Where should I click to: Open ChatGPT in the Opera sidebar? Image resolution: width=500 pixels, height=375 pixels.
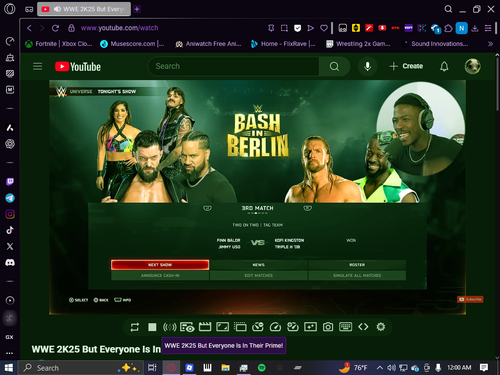coord(10,144)
